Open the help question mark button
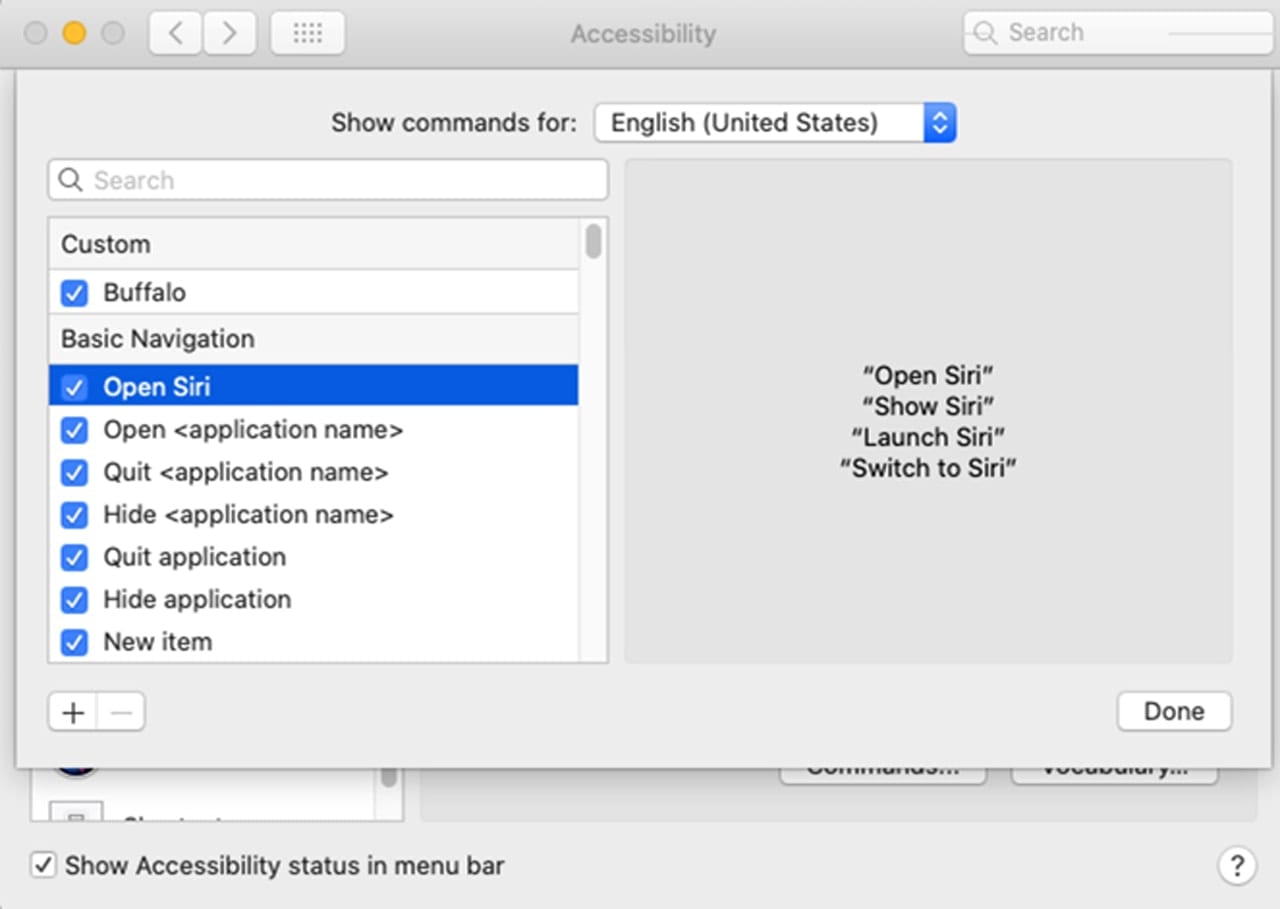 click(1236, 865)
